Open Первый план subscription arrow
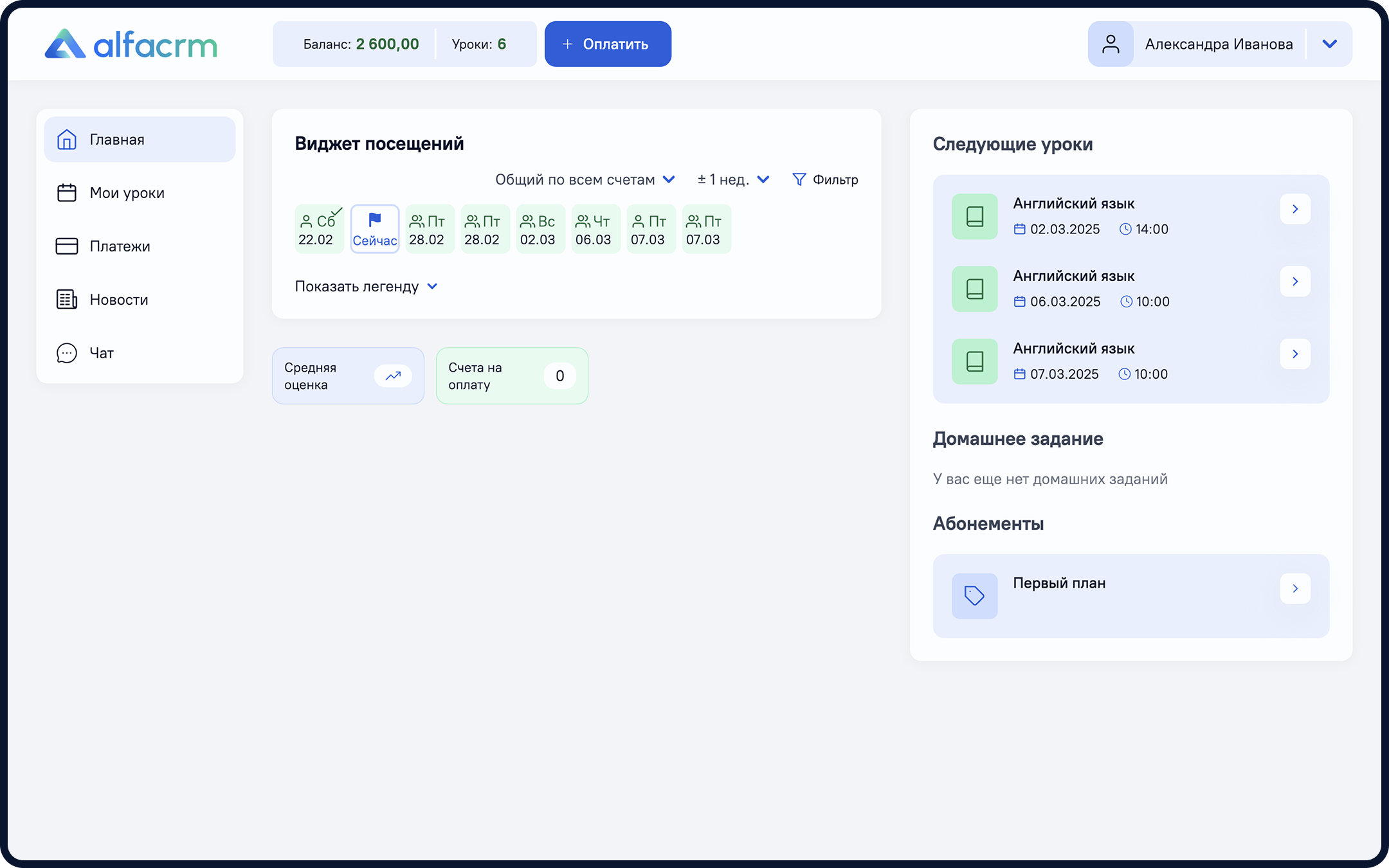 point(1295,588)
